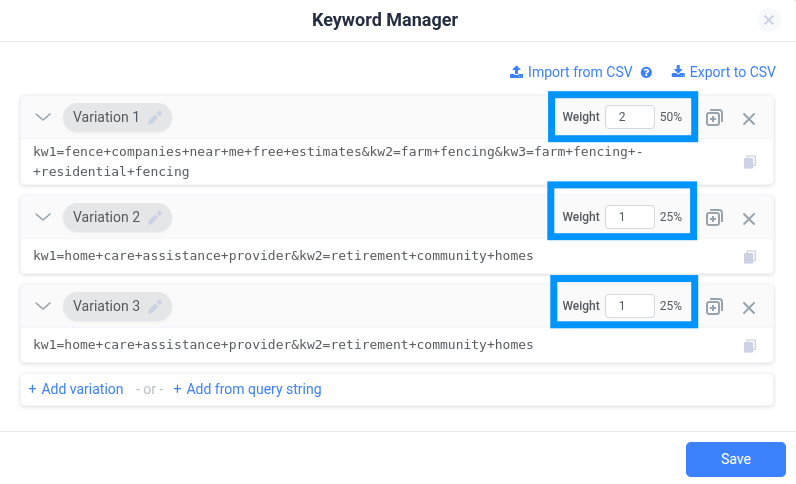Viewport: 796px width, 484px height.
Task: Duplicate Variation 1 using the copy-plus icon
Action: [714, 118]
